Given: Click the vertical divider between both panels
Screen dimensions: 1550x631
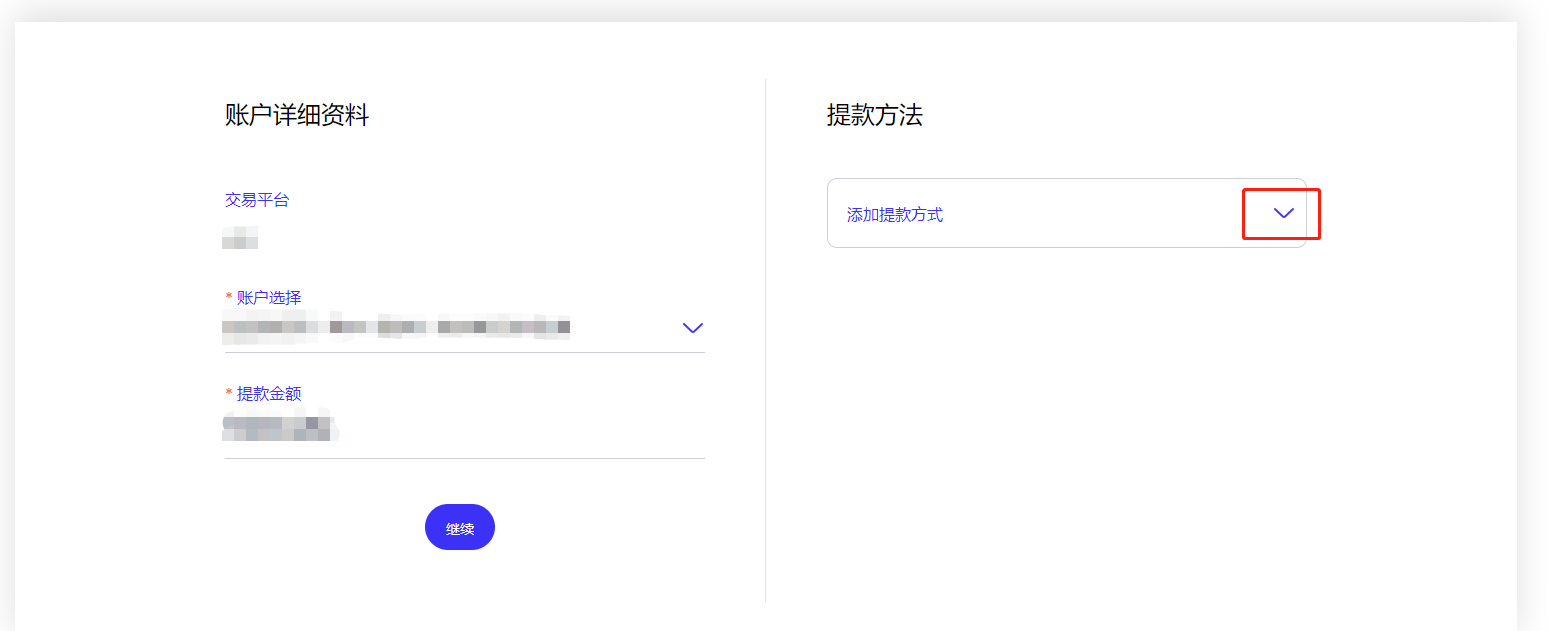Looking at the screenshot, I should coord(765,340).
